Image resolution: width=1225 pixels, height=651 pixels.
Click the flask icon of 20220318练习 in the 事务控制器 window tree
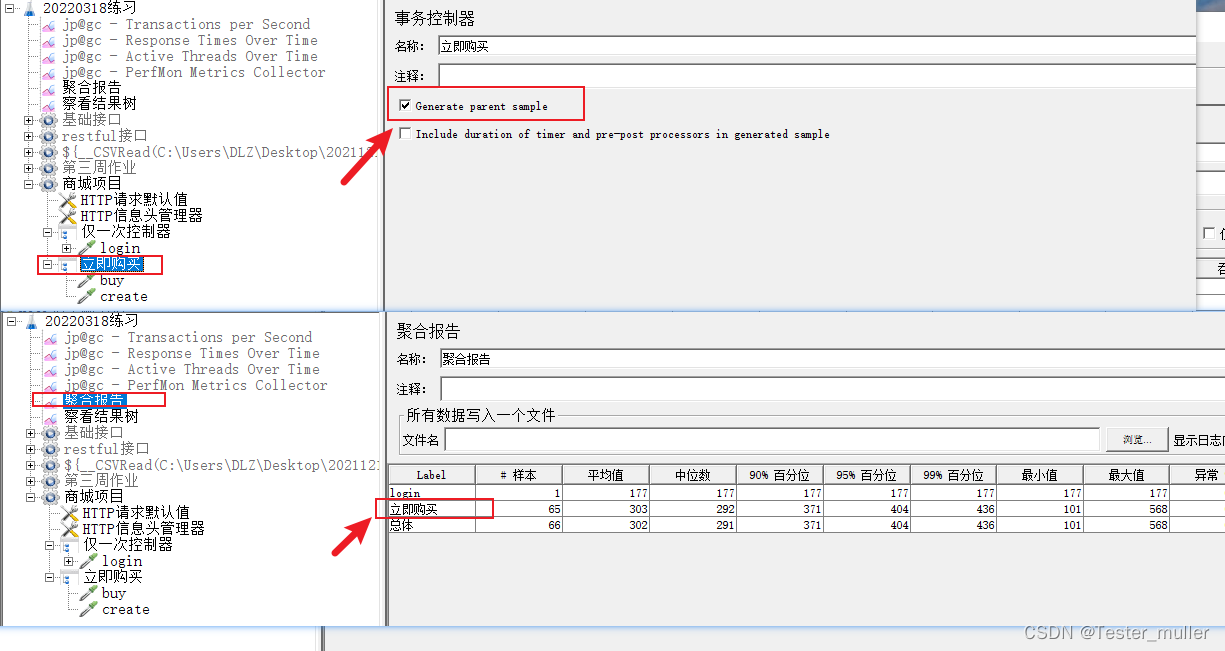tap(29, 8)
